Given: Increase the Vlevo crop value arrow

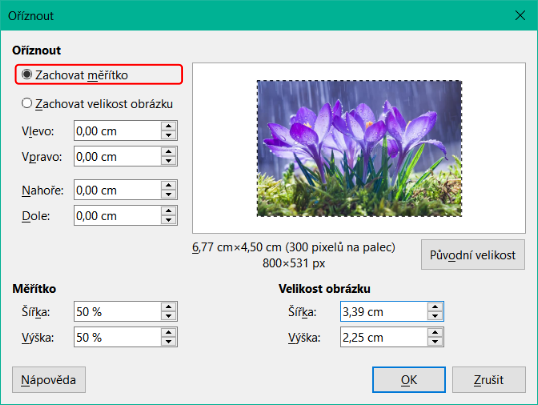Looking at the screenshot, I should tap(168, 126).
